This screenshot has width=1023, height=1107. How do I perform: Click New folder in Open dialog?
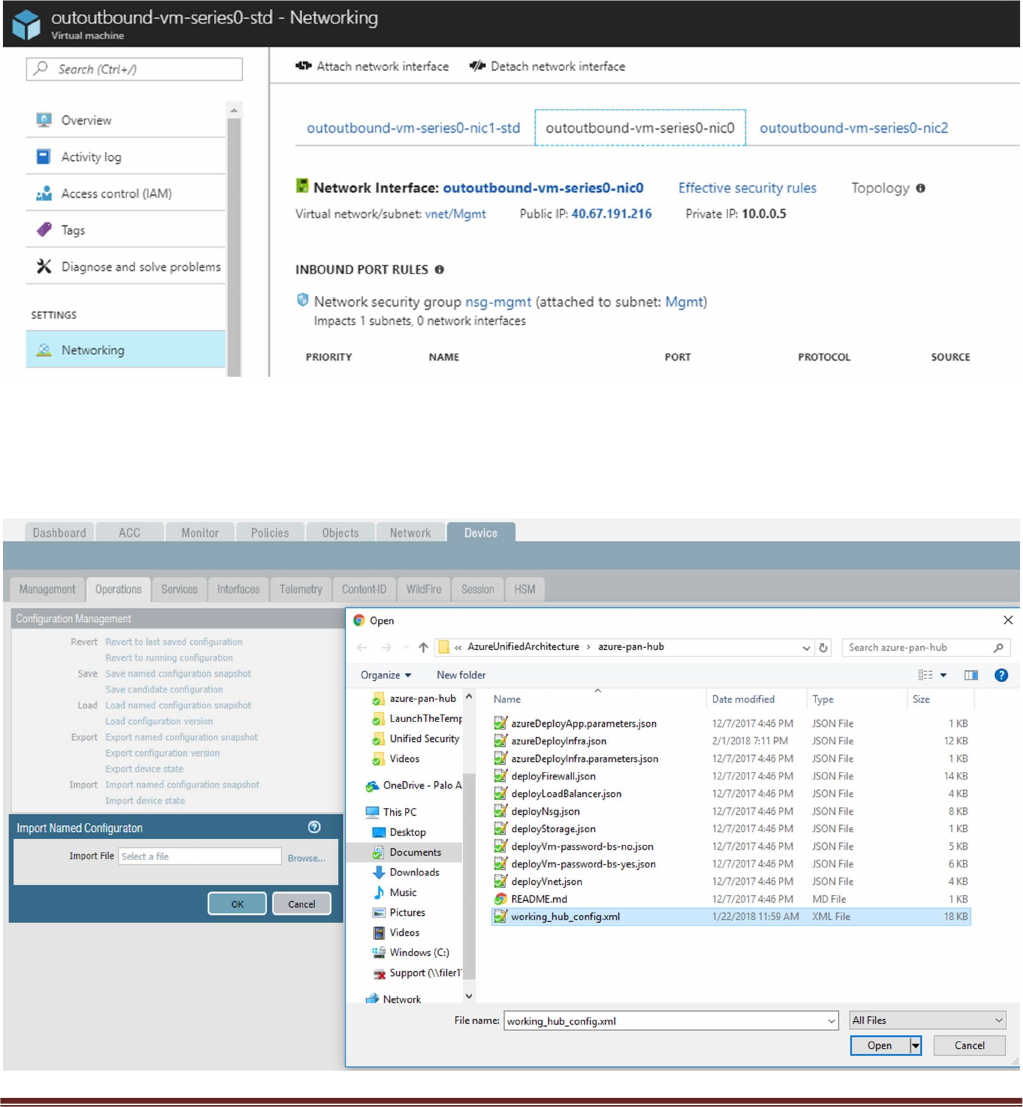pyautogui.click(x=461, y=675)
